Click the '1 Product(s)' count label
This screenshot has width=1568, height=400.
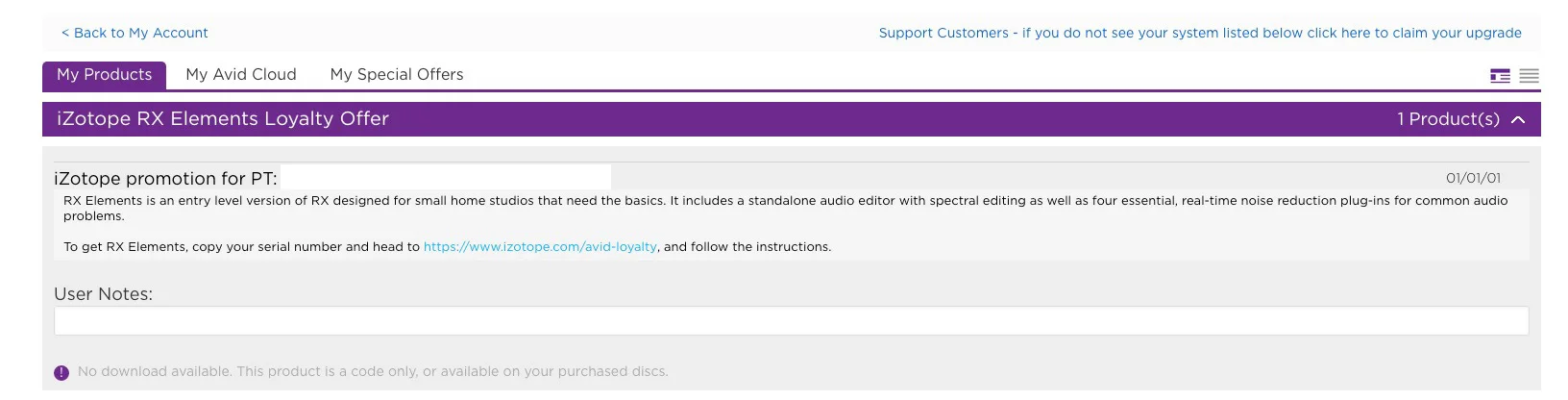(x=1448, y=119)
